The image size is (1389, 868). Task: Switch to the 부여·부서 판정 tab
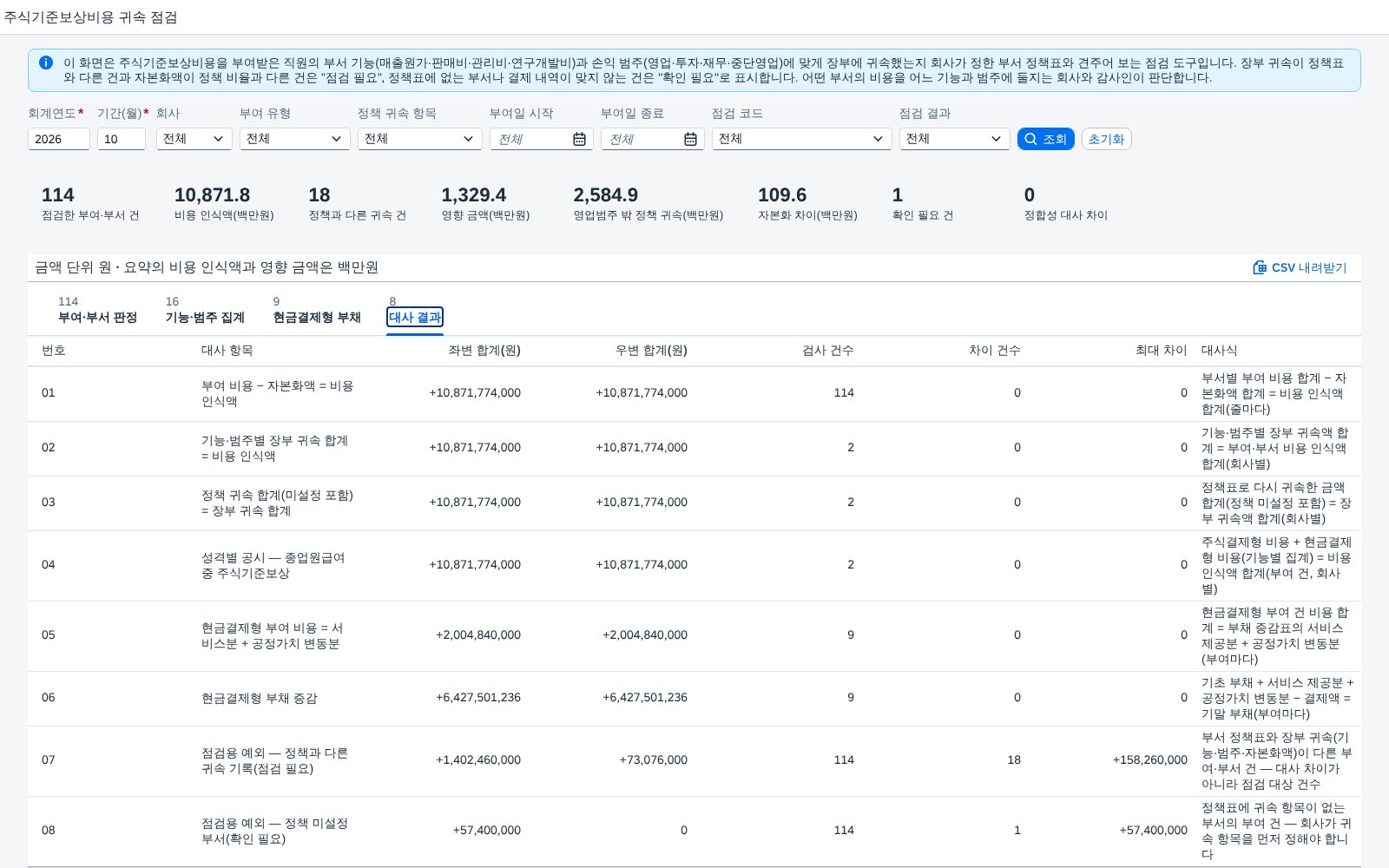pyautogui.click(x=97, y=317)
